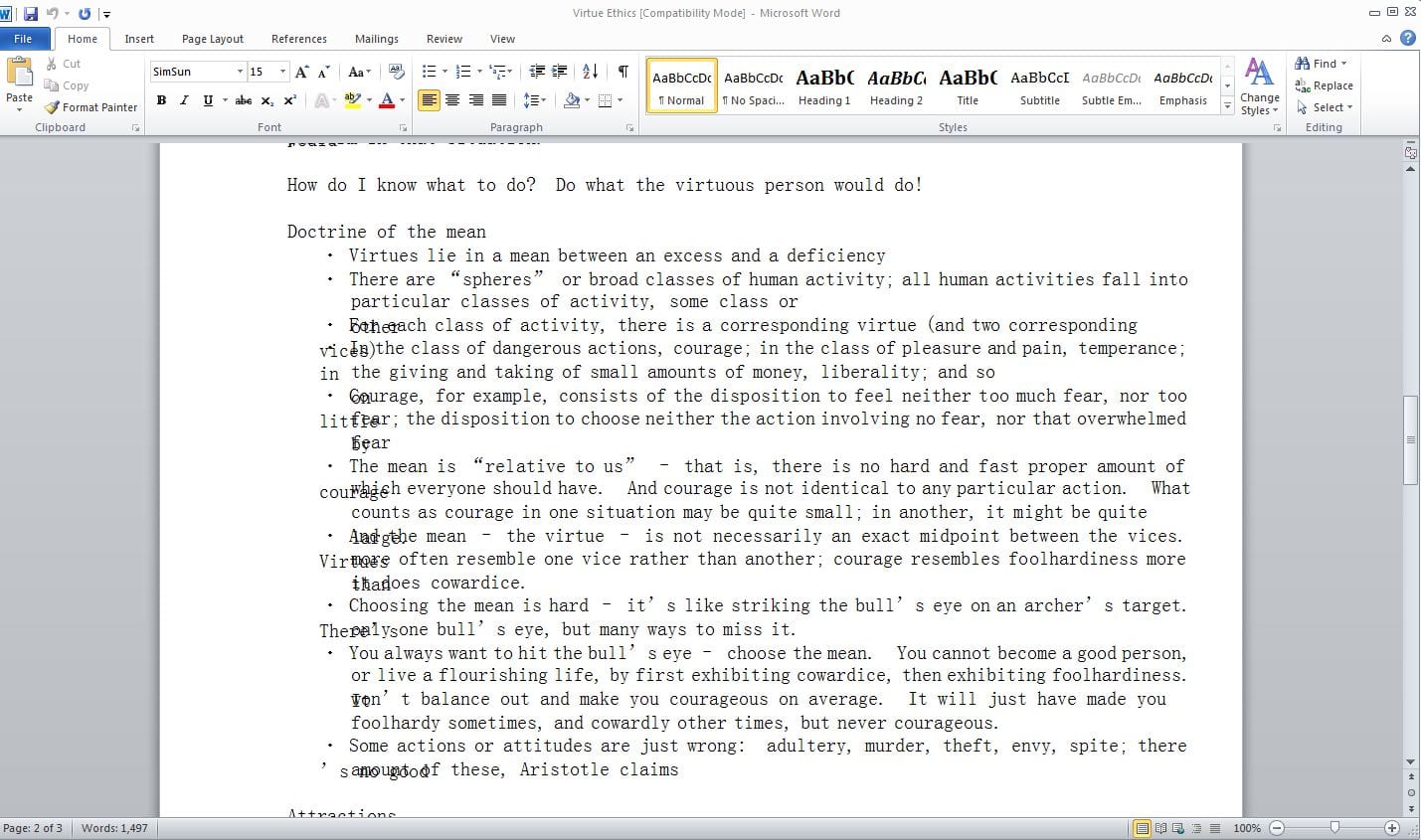This screenshot has height=840, width=1421.
Task: Expand the Styles gallery more arrow
Action: click(1227, 105)
